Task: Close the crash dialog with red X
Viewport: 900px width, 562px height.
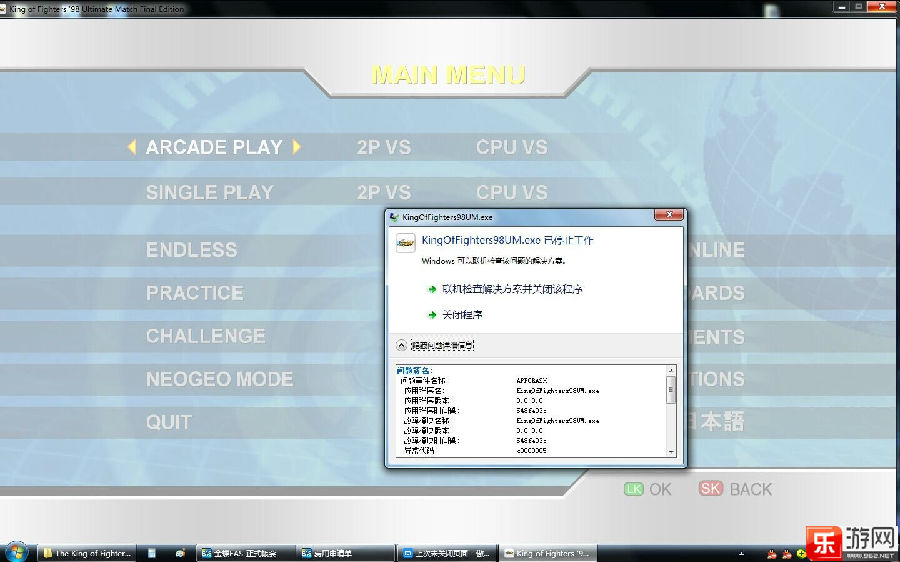Action: [669, 215]
